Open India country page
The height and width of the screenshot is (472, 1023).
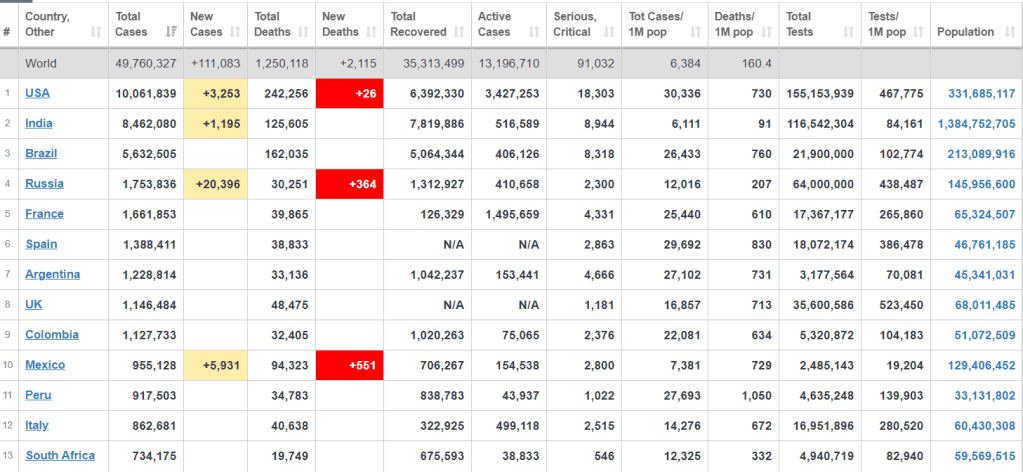point(39,124)
